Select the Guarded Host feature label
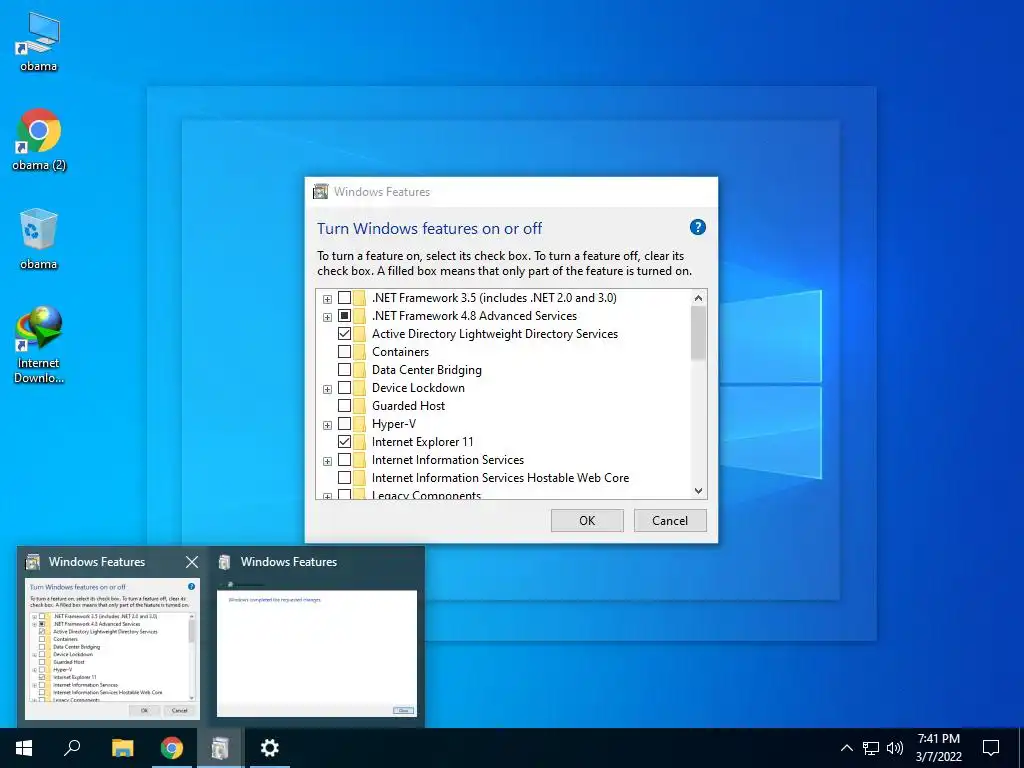Screen dimensions: 1024x768 (408, 406)
